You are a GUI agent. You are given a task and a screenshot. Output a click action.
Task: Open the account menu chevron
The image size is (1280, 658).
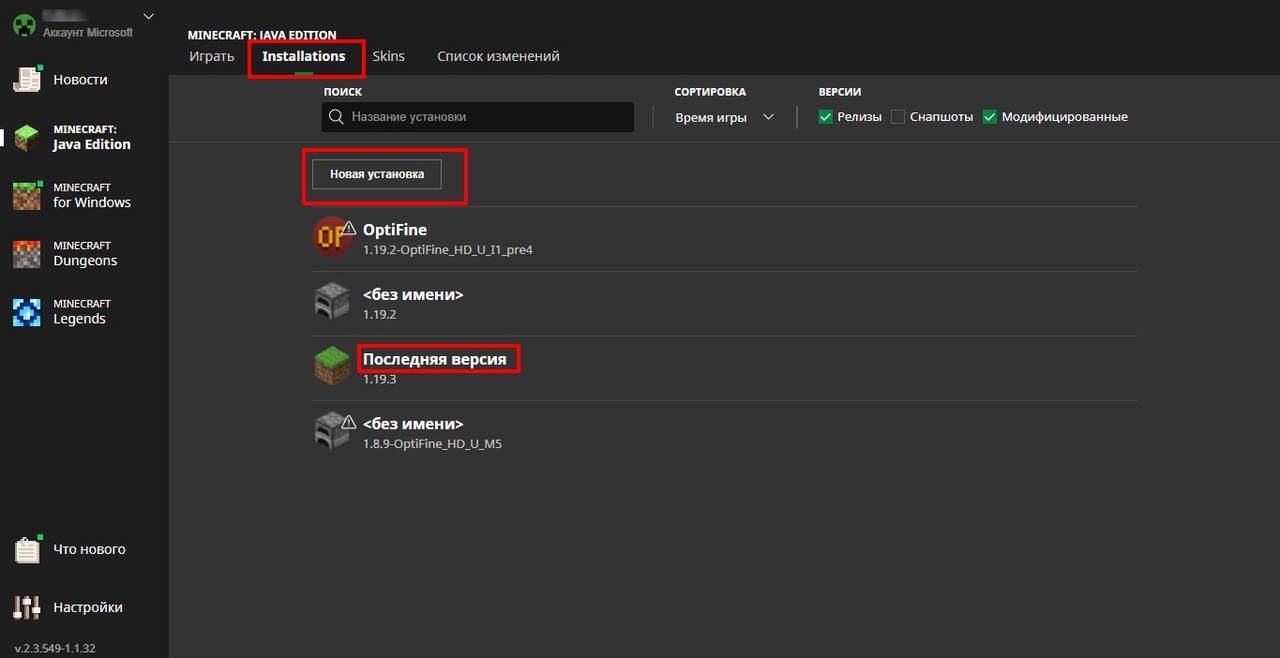pos(149,16)
